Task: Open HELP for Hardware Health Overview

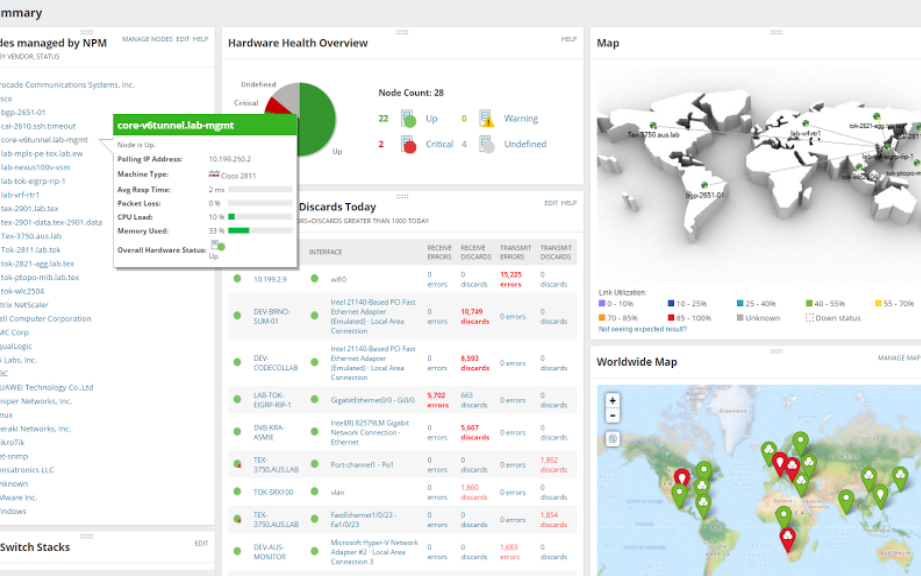Action: point(569,39)
